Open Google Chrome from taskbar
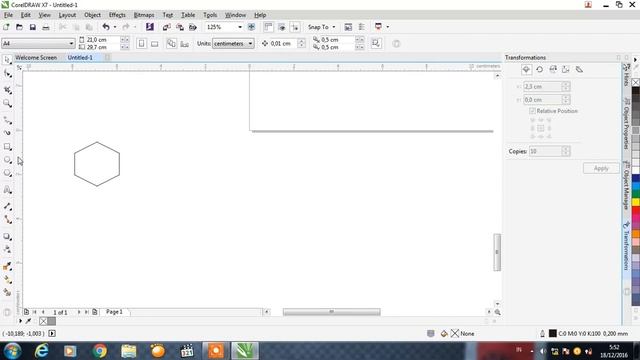The height and width of the screenshot is (360, 640). click(100, 351)
